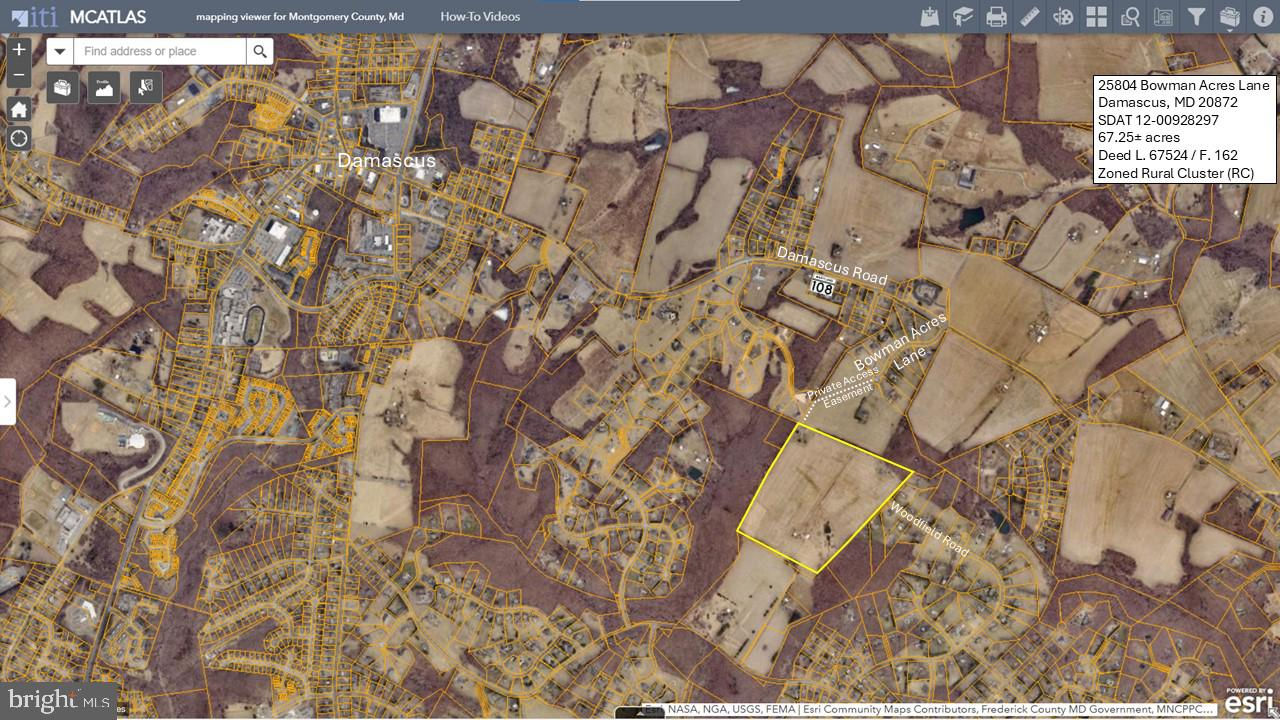This screenshot has width=1280, height=720.
Task: Zoom out with the minus button
Action: pyautogui.click(x=19, y=76)
